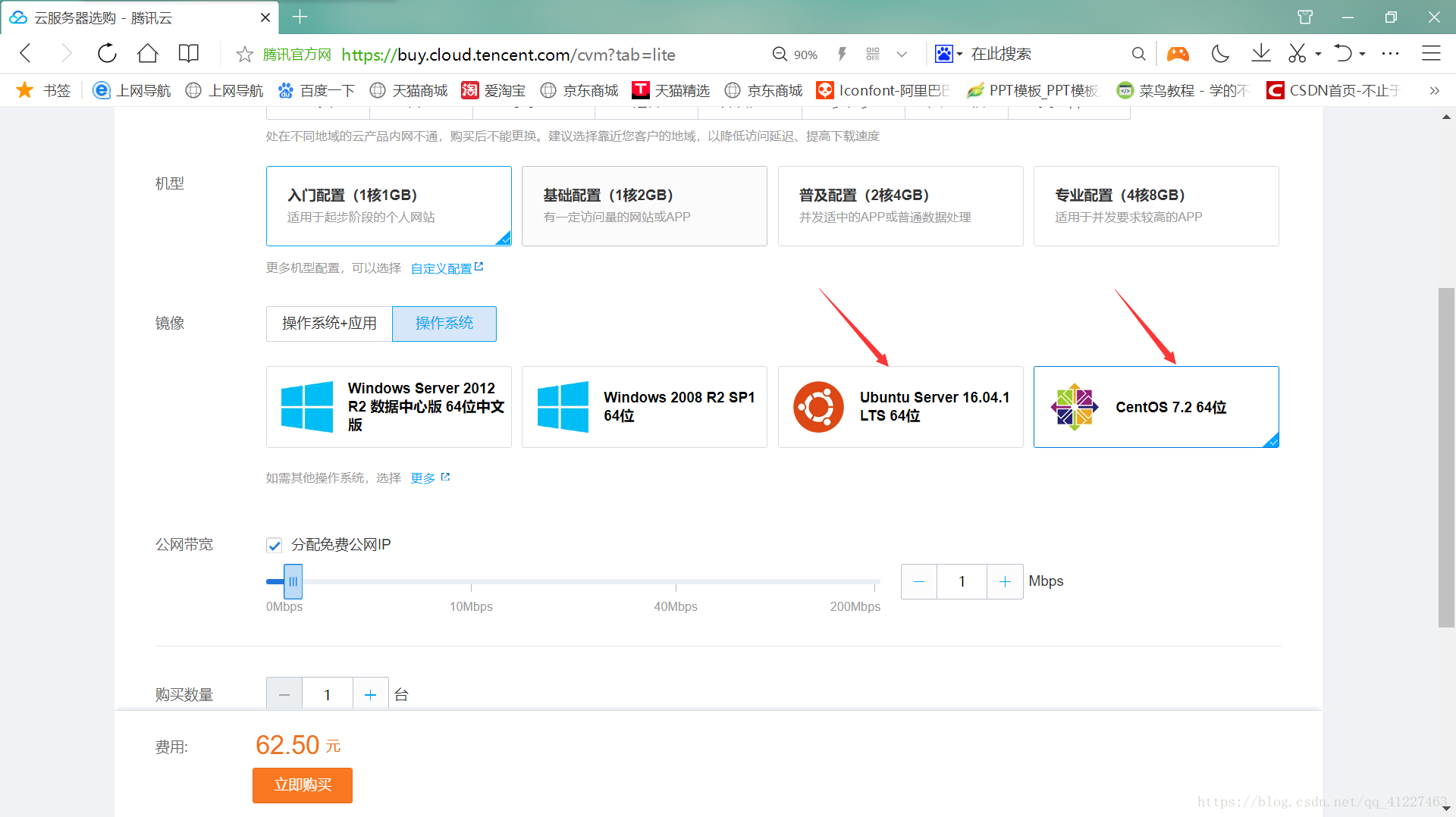Toggle 分配免费公网IP checkbox
This screenshot has width=1456, height=817.
pos(275,545)
